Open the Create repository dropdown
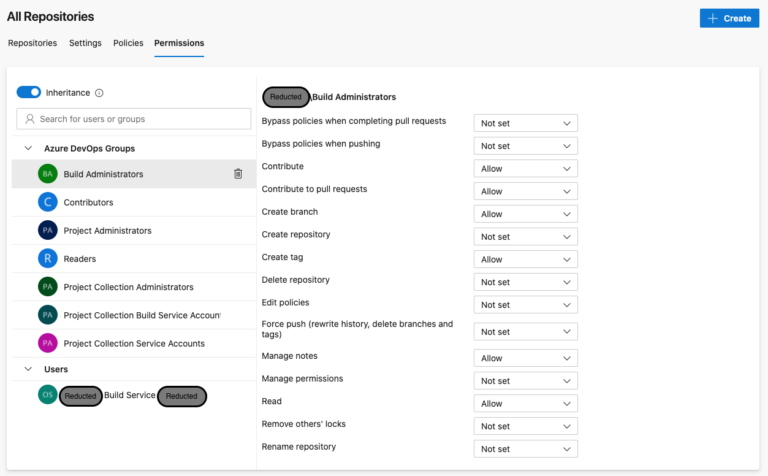The image size is (768, 476). 526,237
